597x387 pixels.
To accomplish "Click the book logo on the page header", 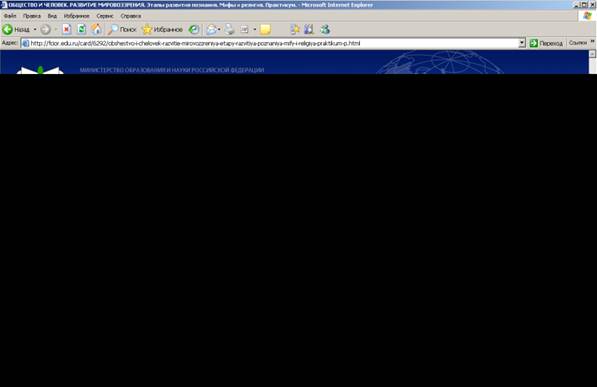I will [40, 70].
